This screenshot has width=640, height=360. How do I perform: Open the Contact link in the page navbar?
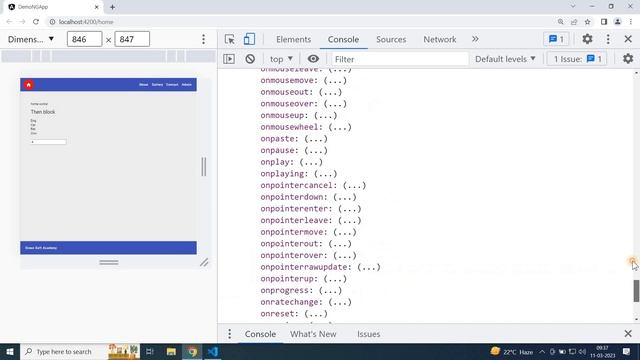172,84
